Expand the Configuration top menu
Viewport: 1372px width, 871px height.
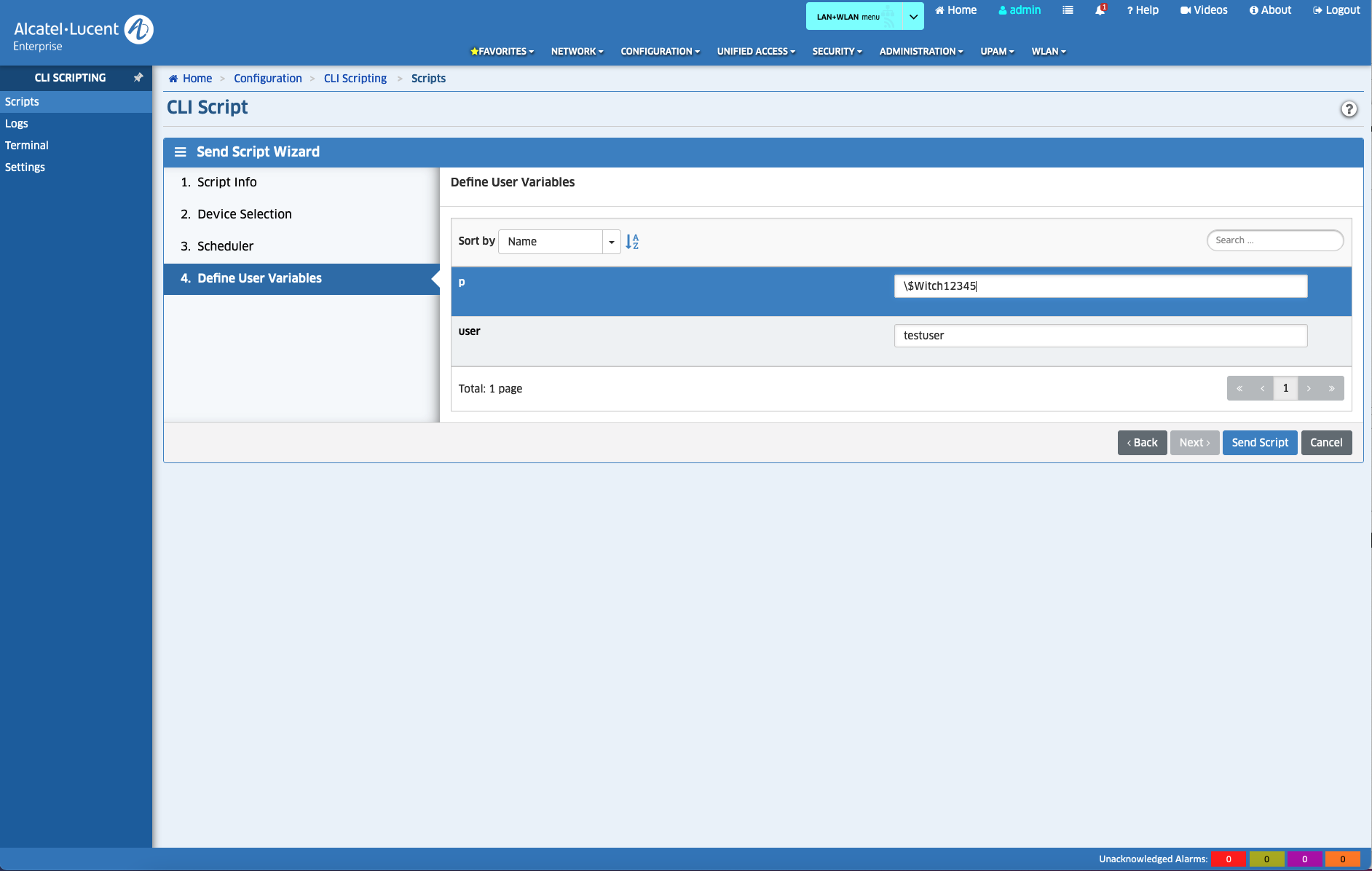[x=660, y=51]
